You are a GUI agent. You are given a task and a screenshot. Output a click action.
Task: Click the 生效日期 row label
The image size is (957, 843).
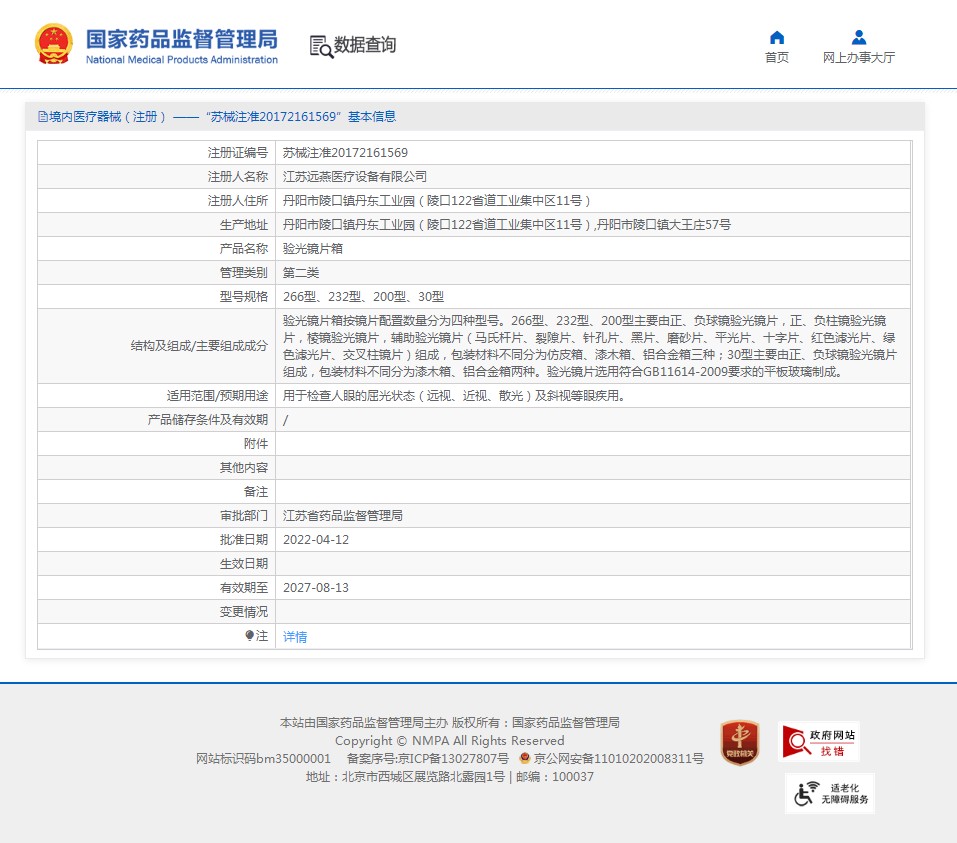click(244, 564)
